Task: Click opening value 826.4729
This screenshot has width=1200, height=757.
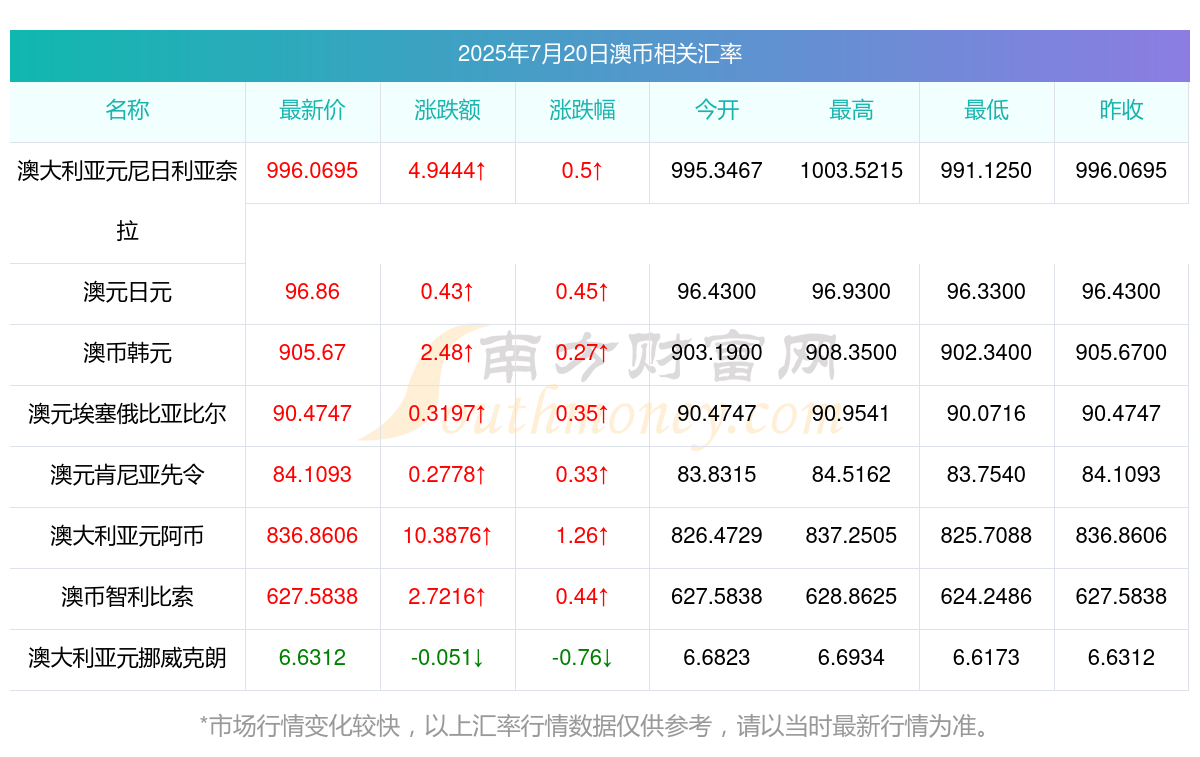Action: click(717, 536)
